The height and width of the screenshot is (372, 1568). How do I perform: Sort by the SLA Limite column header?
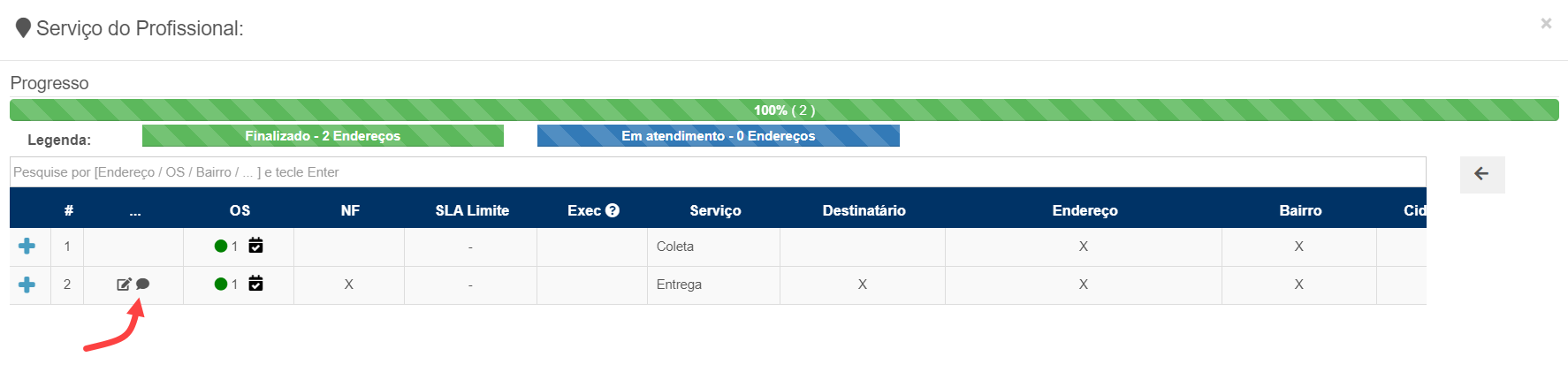(x=472, y=210)
